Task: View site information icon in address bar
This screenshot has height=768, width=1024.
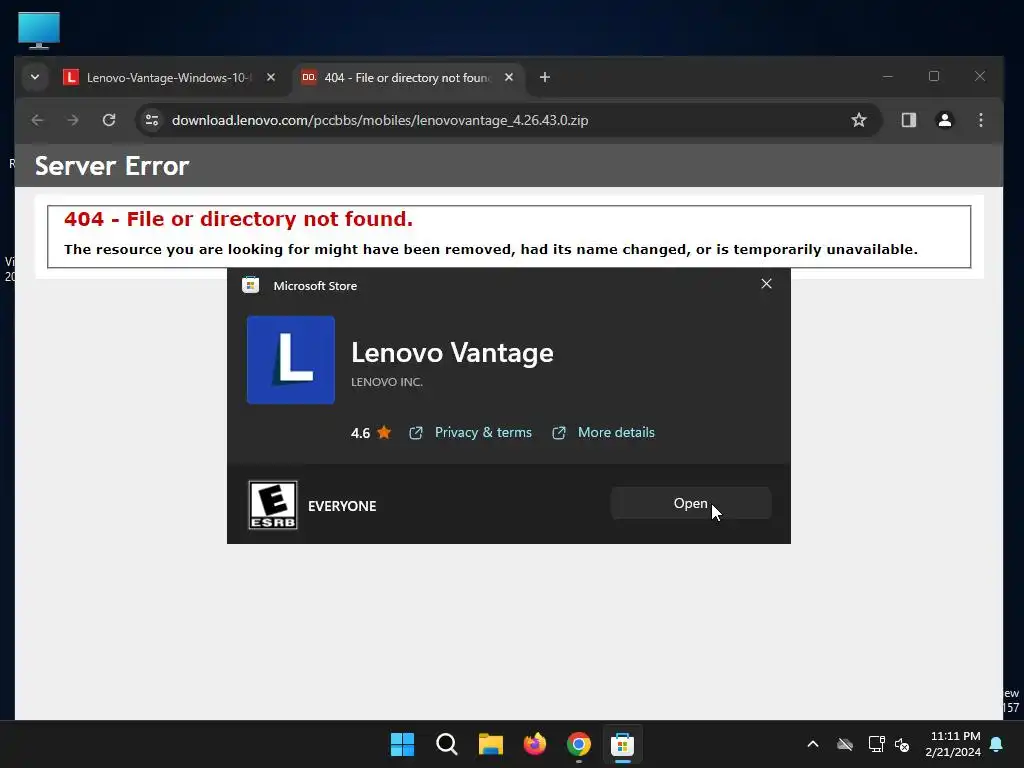Action: pyautogui.click(x=152, y=120)
